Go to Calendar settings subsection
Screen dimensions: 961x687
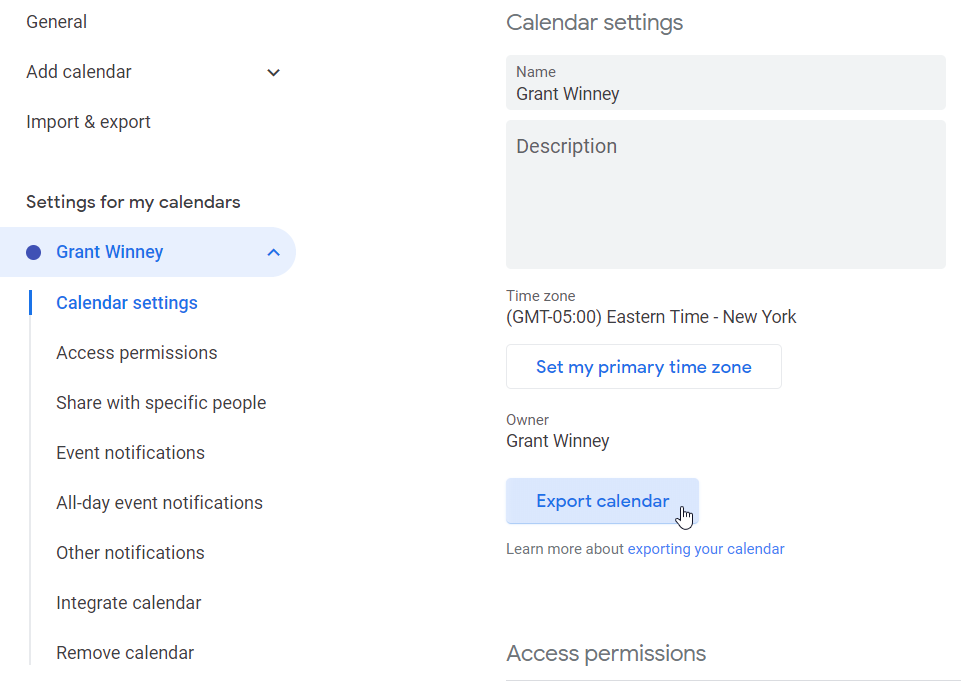coord(127,303)
